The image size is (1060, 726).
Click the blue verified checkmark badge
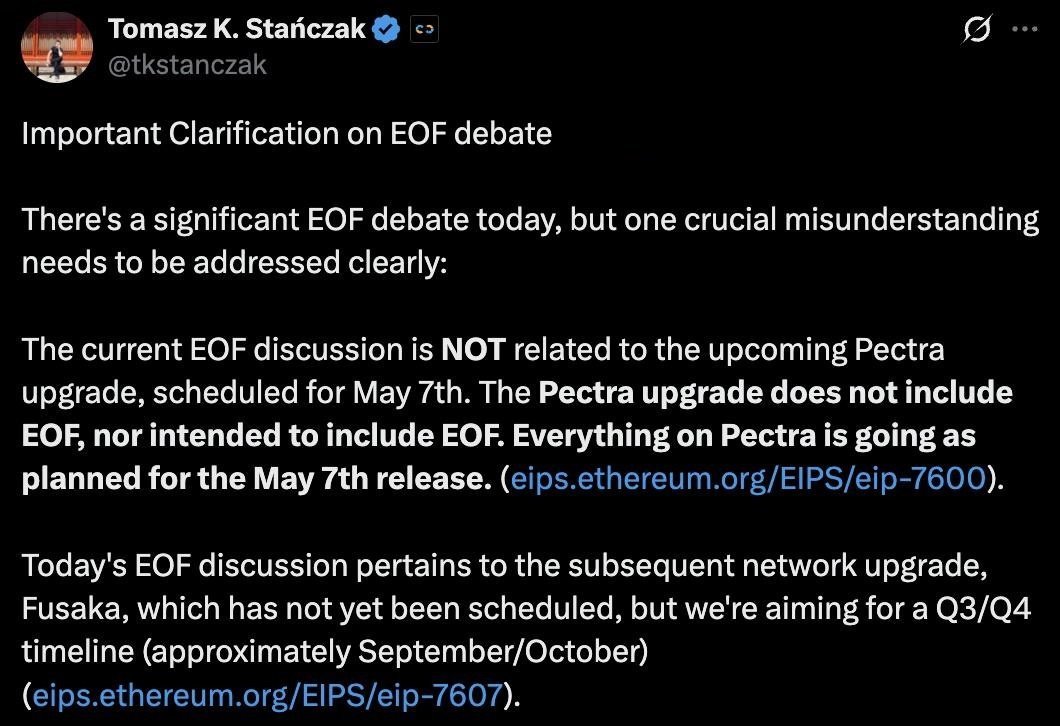[387, 30]
